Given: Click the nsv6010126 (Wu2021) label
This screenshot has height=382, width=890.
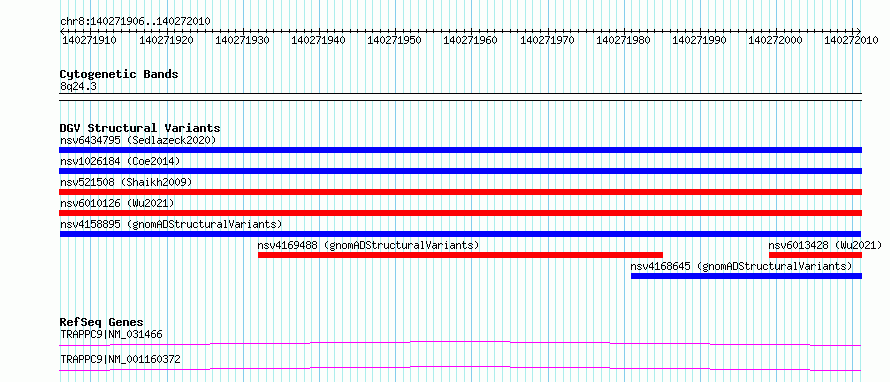Looking at the screenshot, I should [117, 203].
